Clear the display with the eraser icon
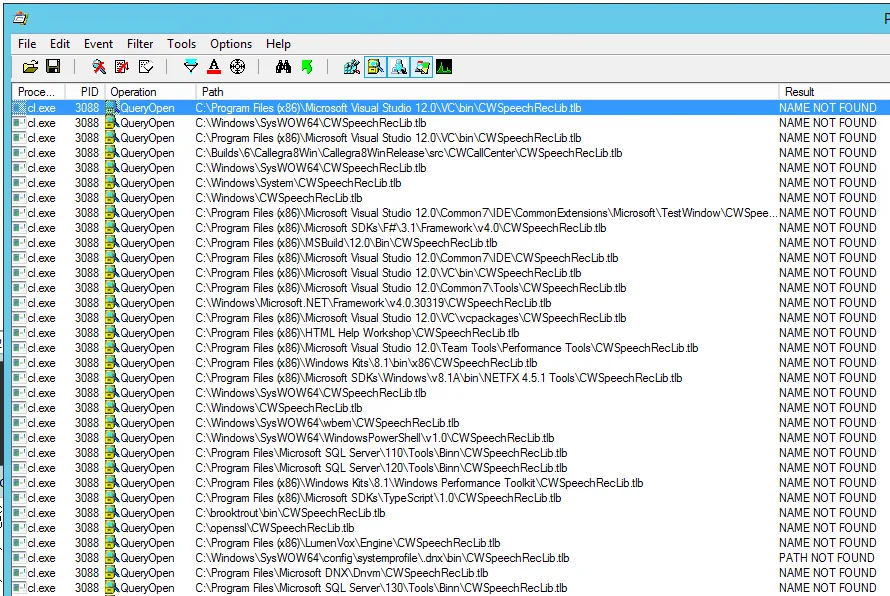This screenshot has width=890, height=596. pos(145,67)
